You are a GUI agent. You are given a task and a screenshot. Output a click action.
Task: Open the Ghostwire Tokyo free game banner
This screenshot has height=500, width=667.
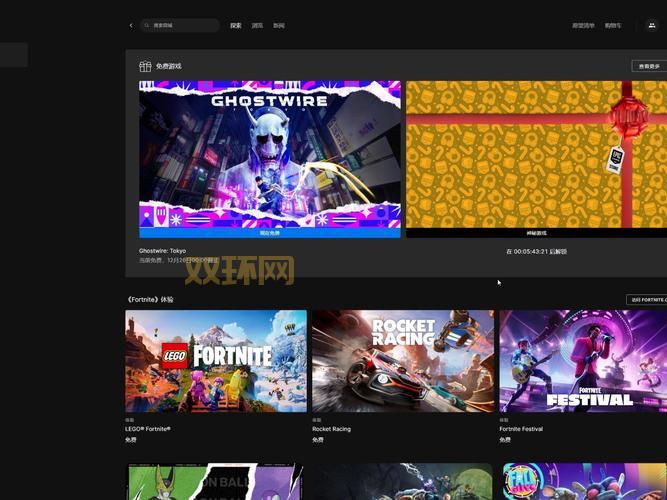[x=270, y=155]
